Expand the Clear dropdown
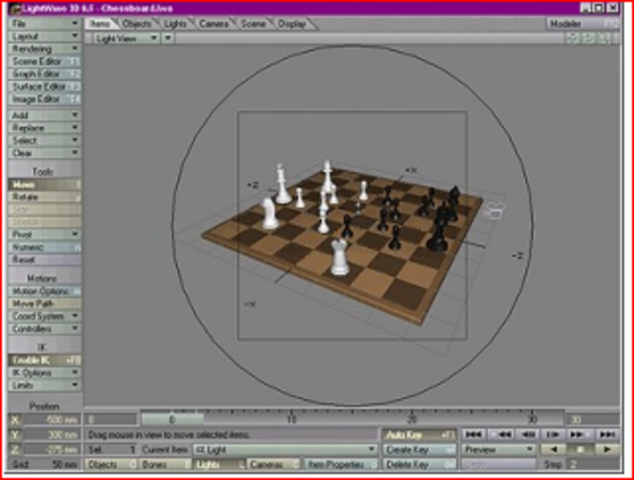 click(44, 153)
